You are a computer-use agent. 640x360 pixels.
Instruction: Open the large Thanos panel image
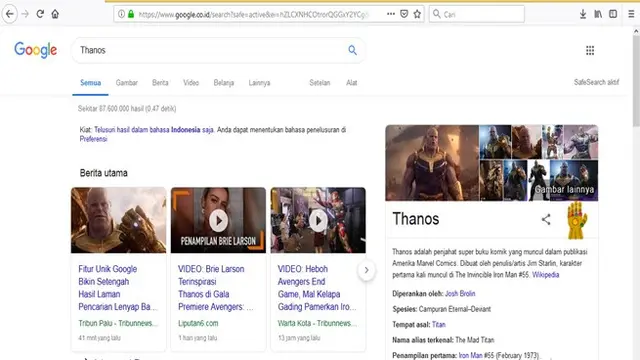[x=432, y=163]
